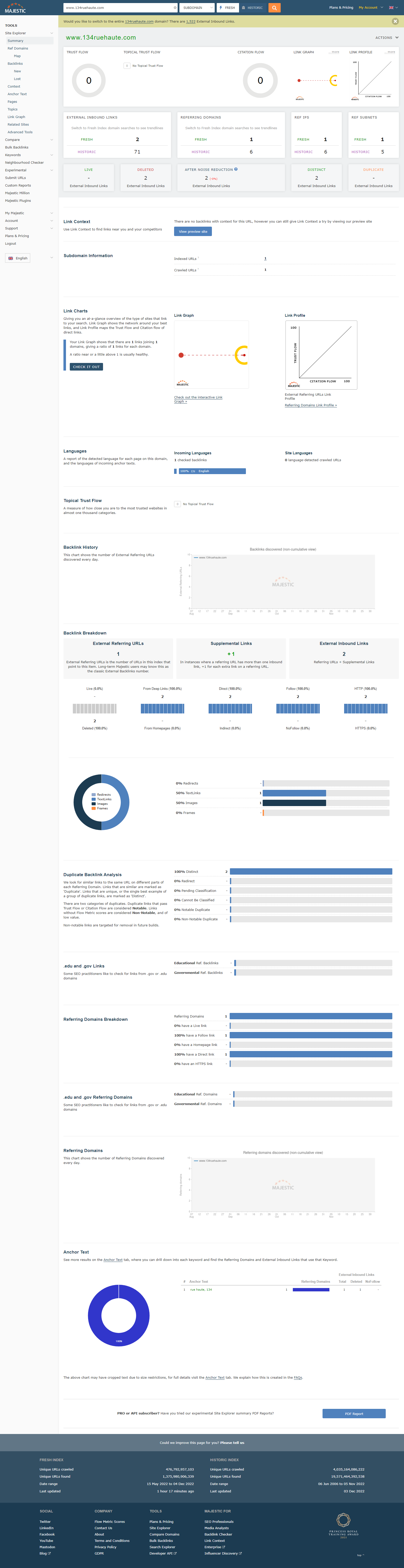Open Ref Domains in sidebar
The width and height of the screenshot is (404, 1568).
click(18, 48)
